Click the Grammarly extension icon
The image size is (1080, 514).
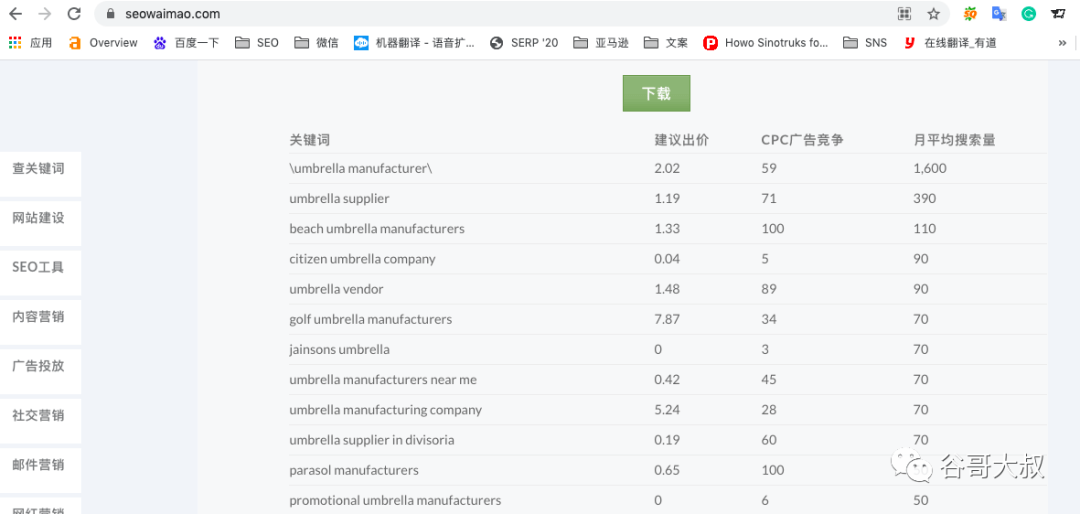coord(1028,14)
